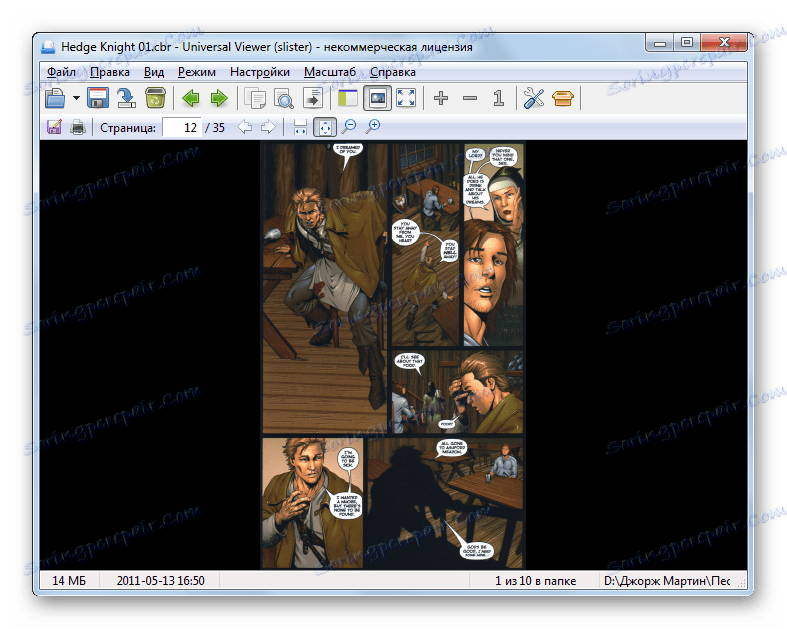Screen dimensions: 787x629
Task: Click the magnifier minus zoom out icon
Action: click(349, 127)
